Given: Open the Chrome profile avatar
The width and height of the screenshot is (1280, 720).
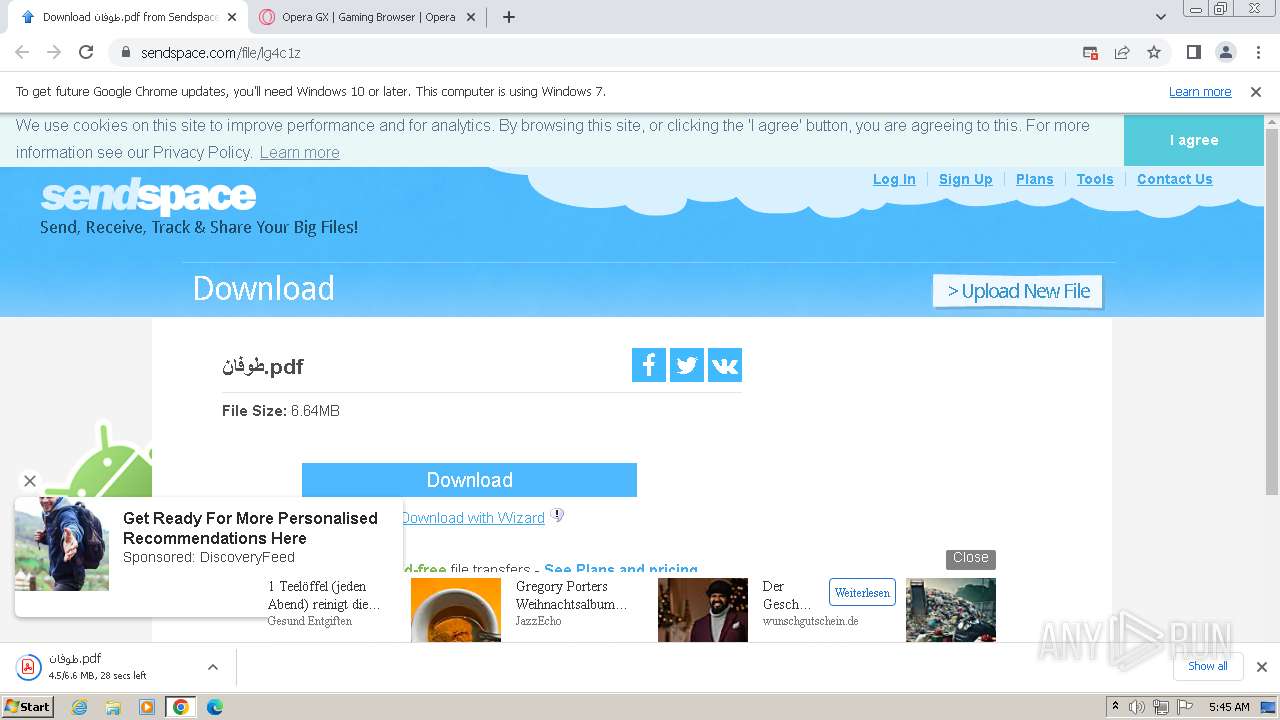Looking at the screenshot, I should coord(1226,52).
